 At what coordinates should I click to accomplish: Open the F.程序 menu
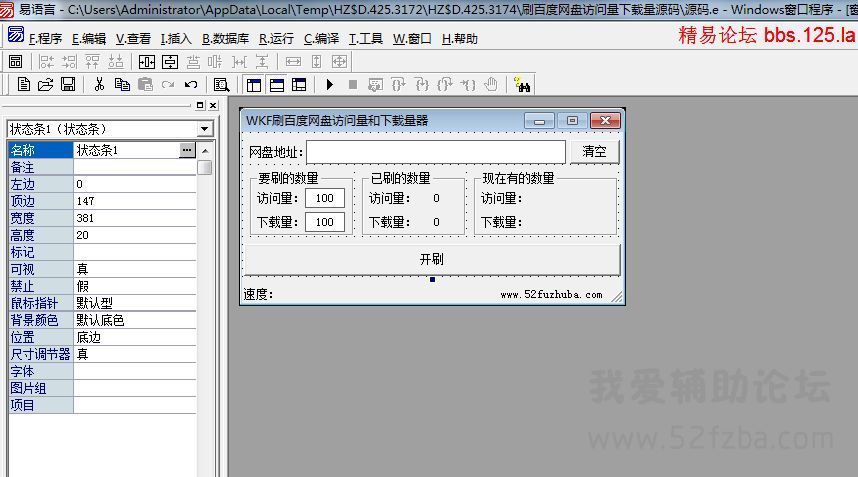[45, 39]
